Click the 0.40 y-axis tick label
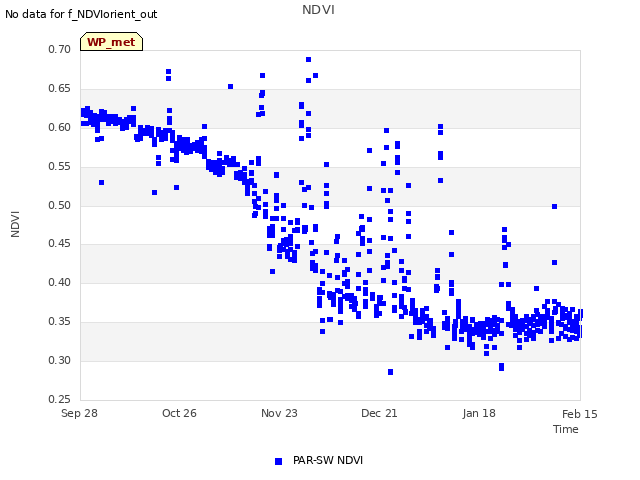 click(x=59, y=282)
